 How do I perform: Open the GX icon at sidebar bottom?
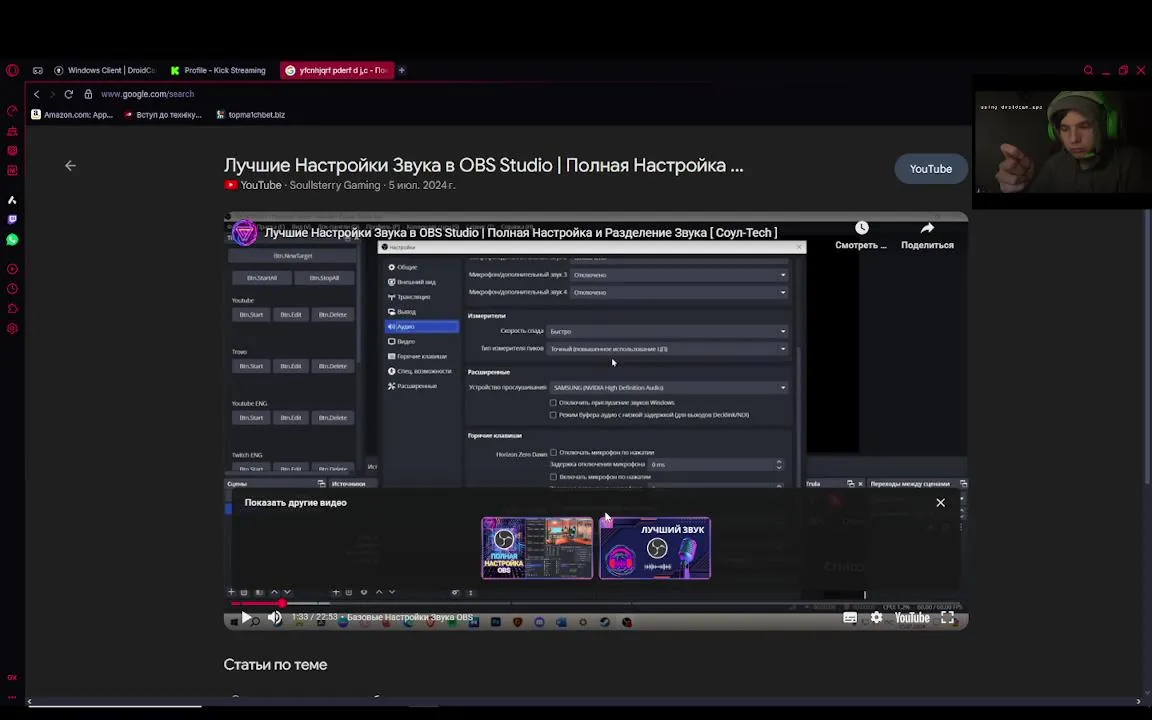[12, 677]
